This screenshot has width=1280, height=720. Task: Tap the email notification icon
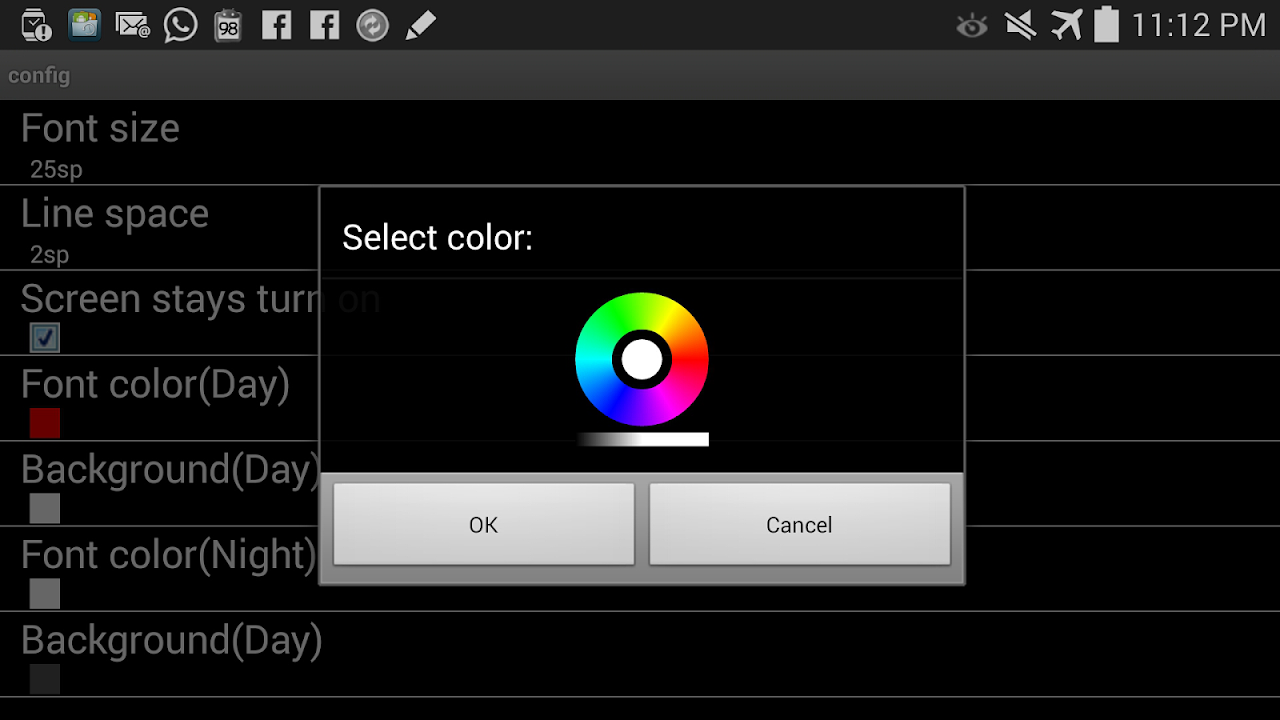tap(133, 25)
